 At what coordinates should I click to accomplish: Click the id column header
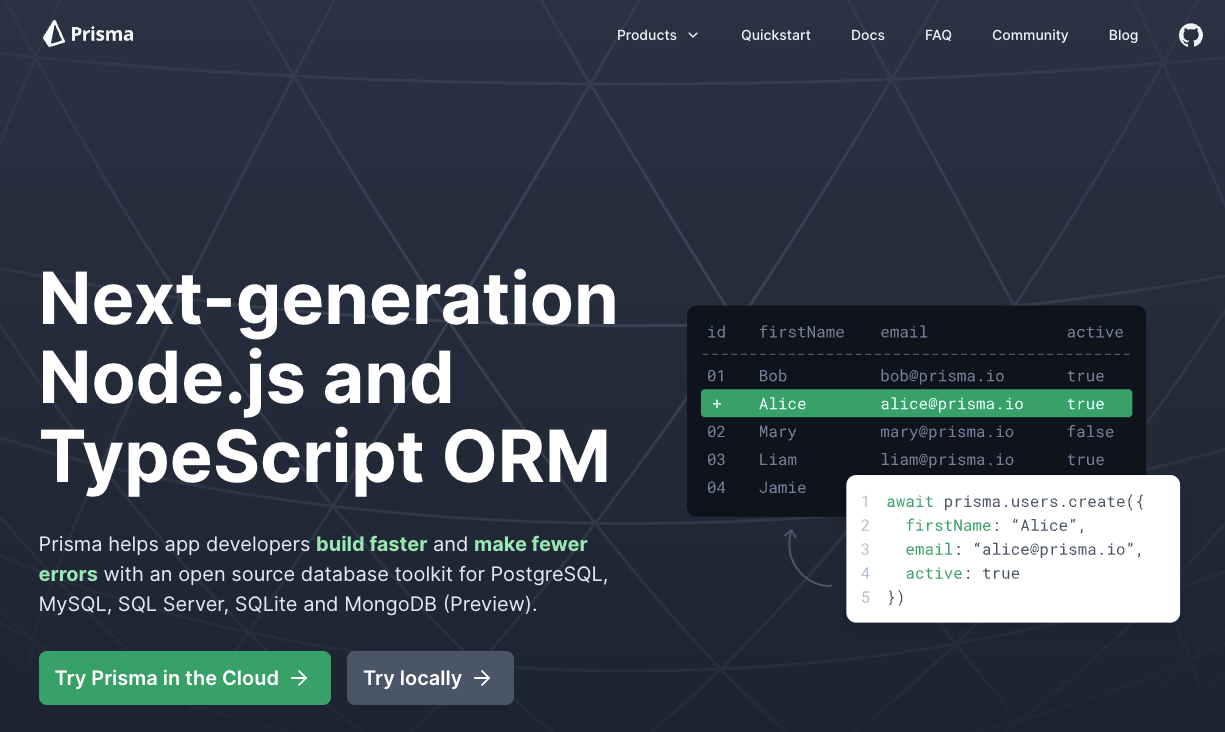pyautogui.click(x=716, y=332)
